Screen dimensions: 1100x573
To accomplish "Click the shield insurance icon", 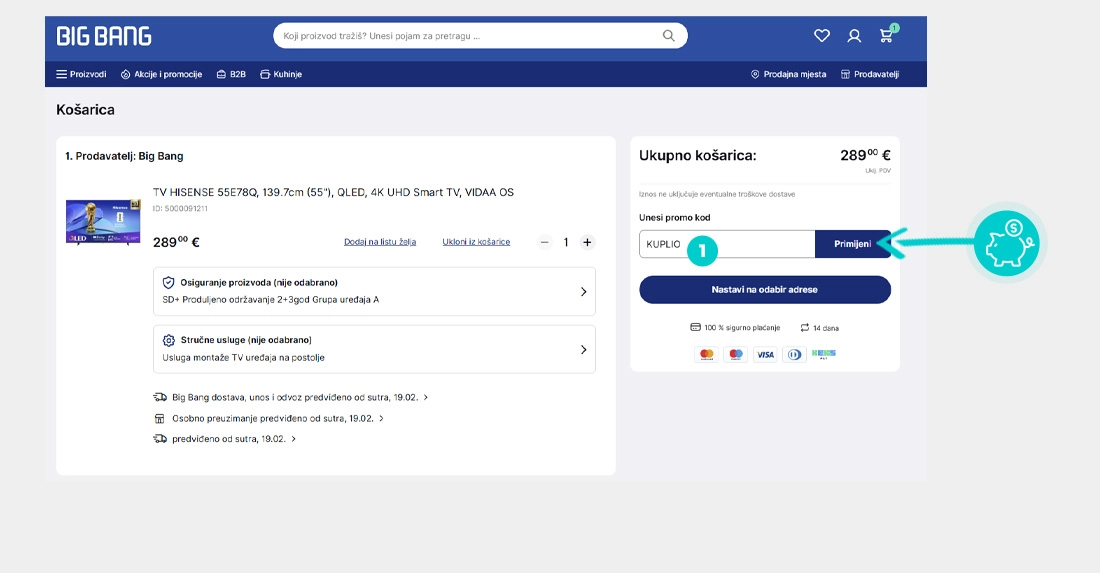I will point(168,283).
